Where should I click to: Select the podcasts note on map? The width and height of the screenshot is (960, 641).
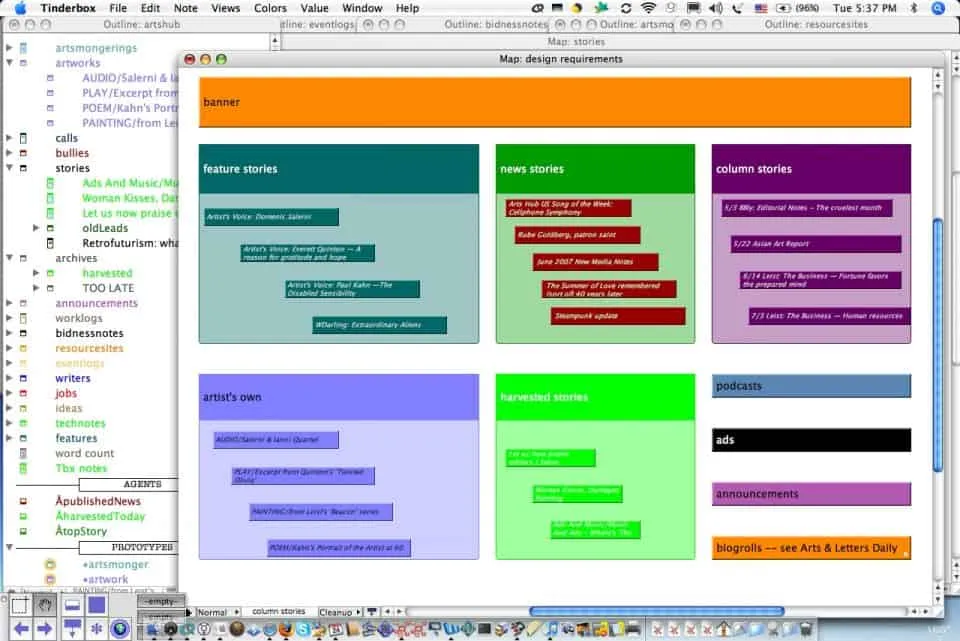click(811, 386)
